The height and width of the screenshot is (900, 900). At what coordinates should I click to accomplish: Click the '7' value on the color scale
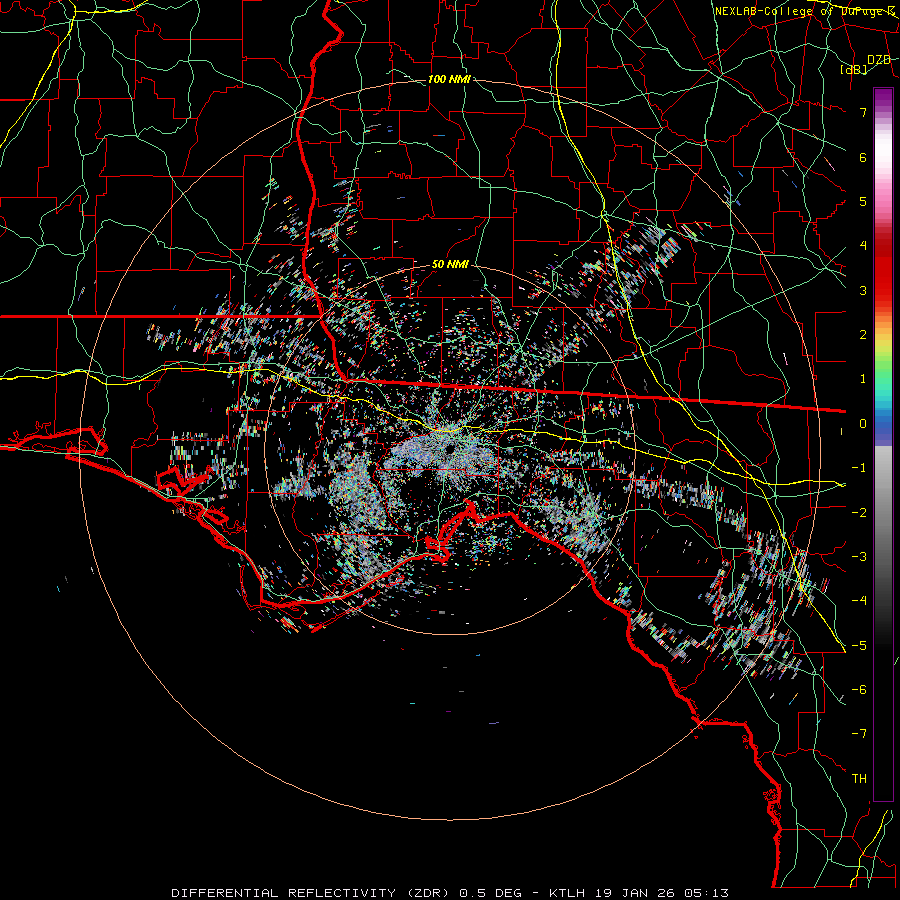coord(863,112)
